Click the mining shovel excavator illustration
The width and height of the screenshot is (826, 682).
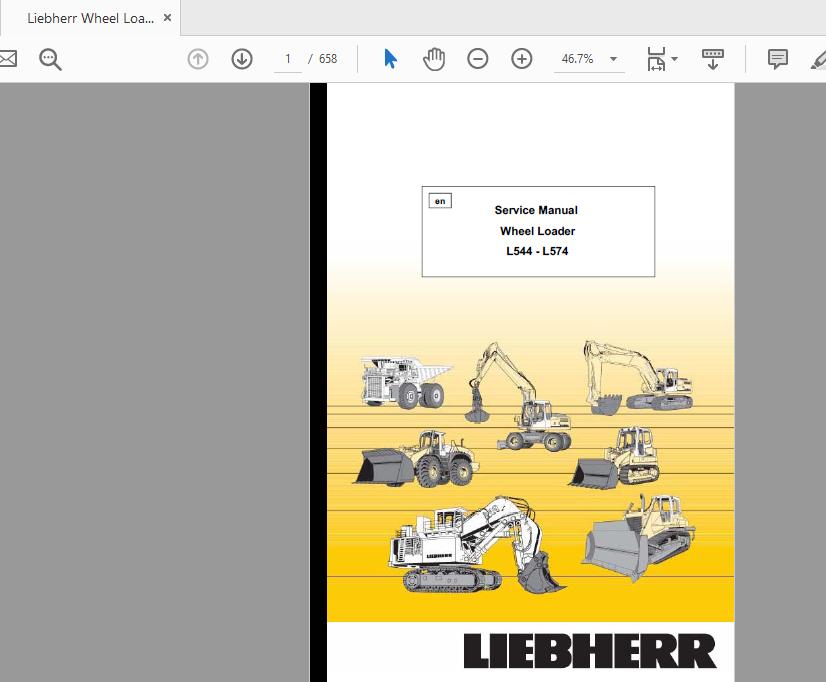(x=476, y=544)
